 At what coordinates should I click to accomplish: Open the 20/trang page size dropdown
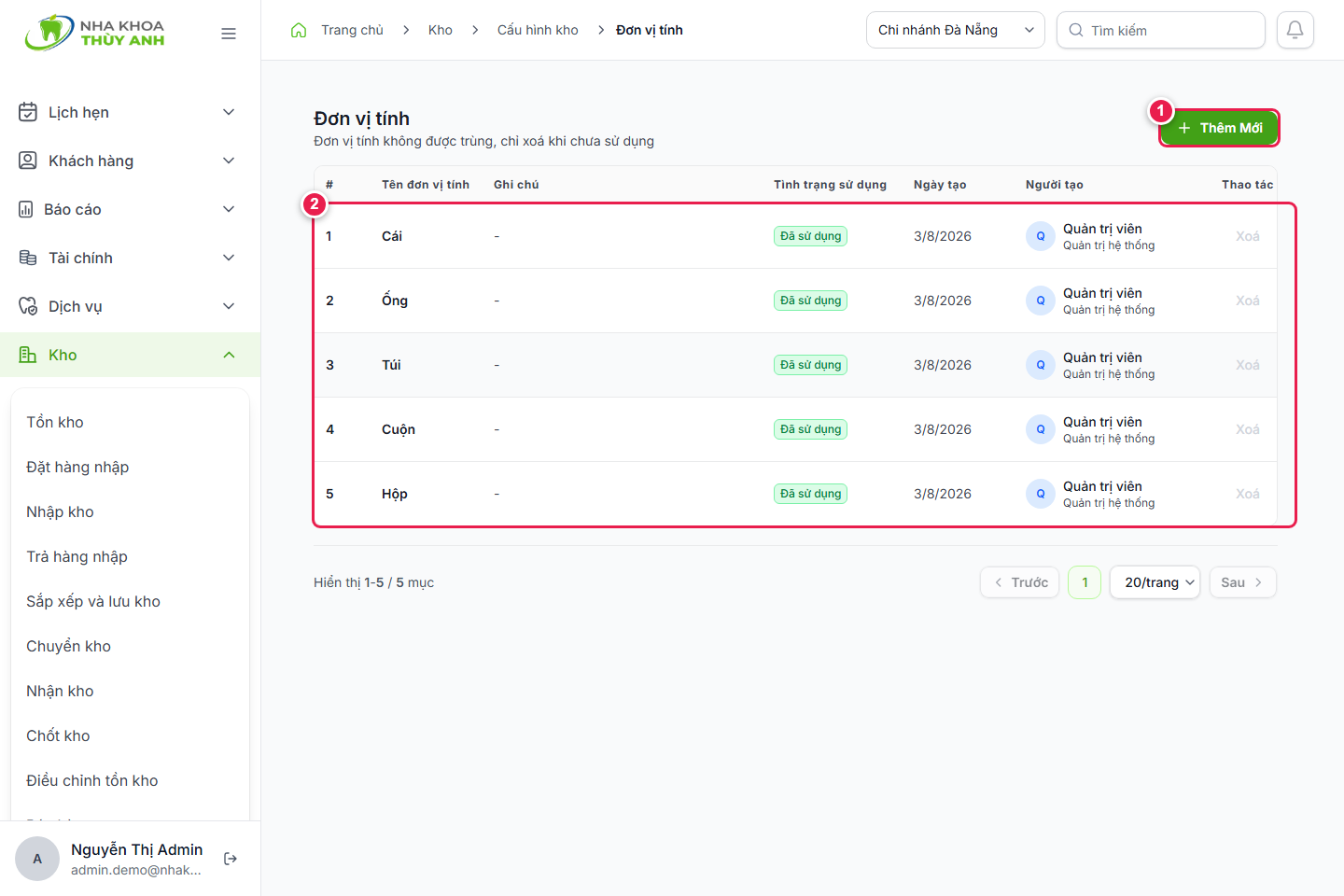(x=1155, y=582)
